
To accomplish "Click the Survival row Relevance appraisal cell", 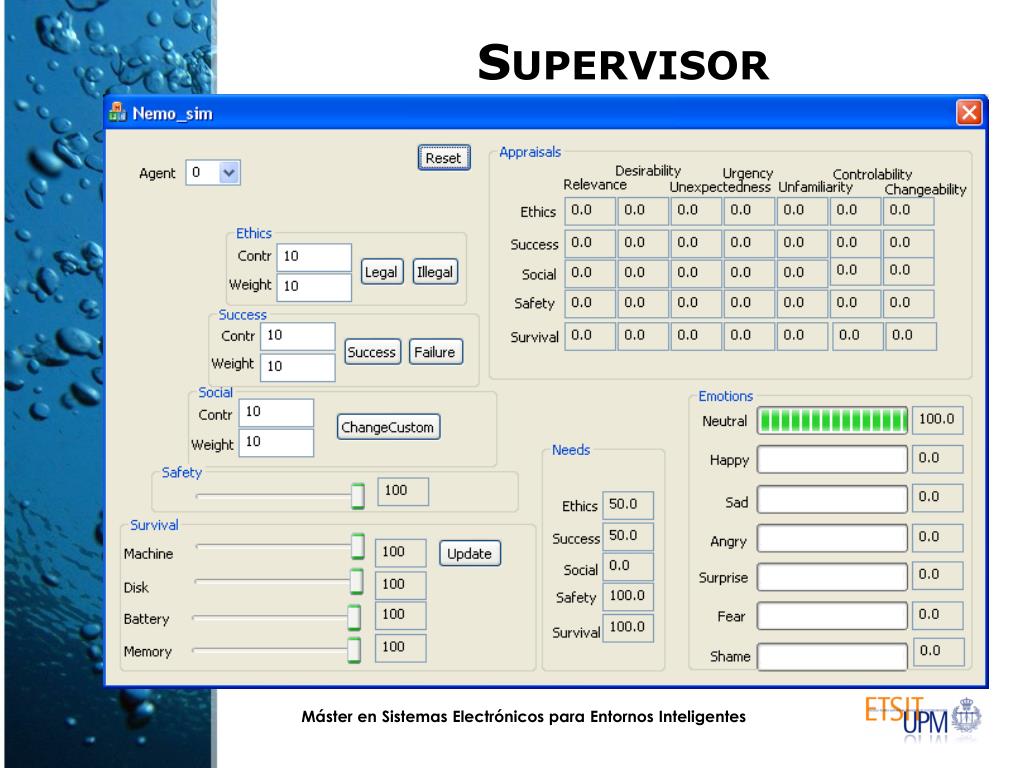I will (590, 336).
